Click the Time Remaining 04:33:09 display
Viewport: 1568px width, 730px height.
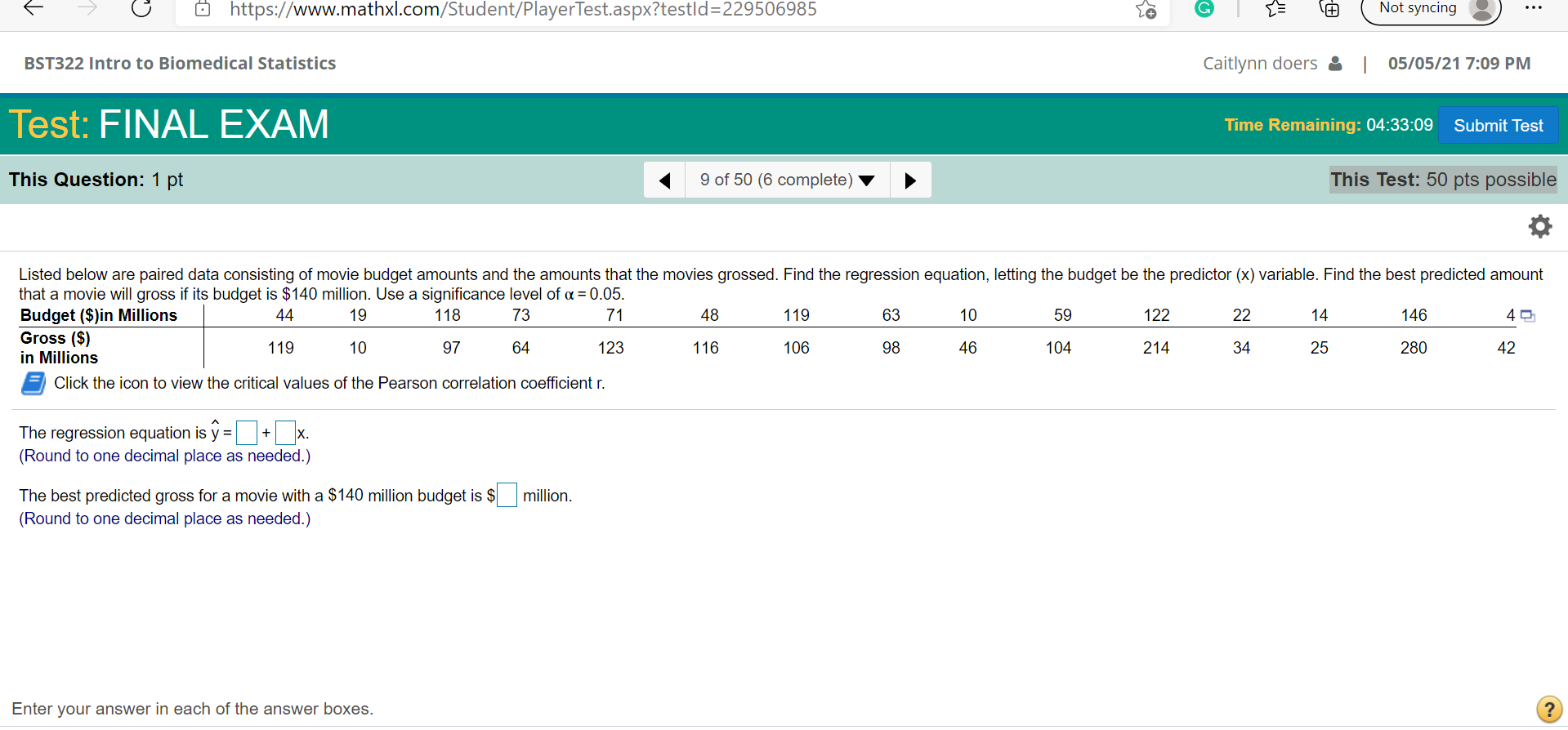coord(1329,125)
